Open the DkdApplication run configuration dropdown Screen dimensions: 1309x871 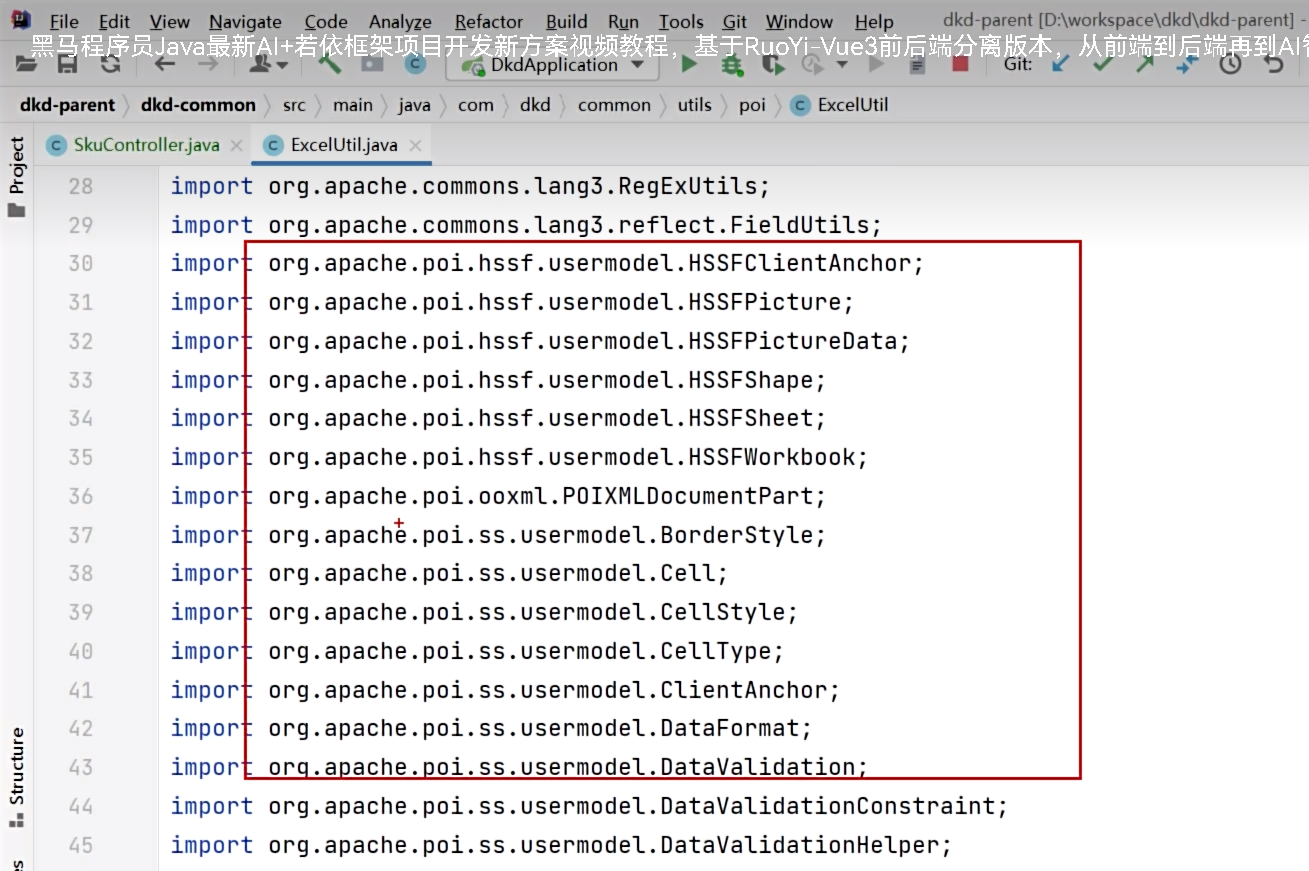pyautogui.click(x=553, y=65)
